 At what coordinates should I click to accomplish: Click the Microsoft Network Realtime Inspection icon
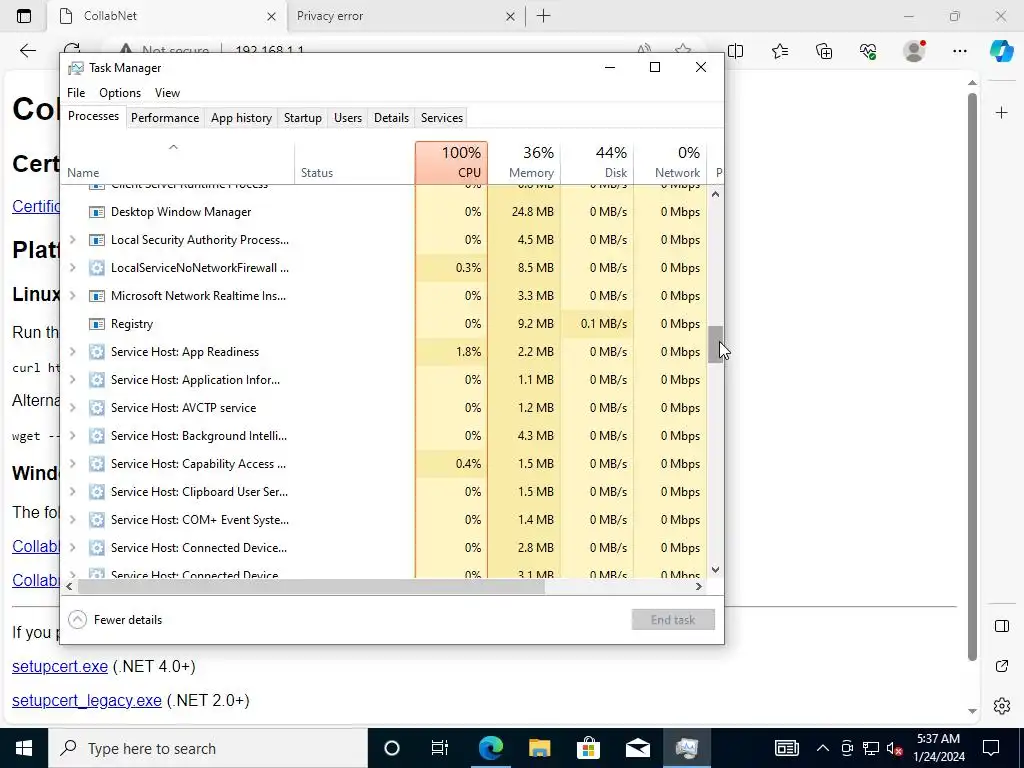click(x=97, y=296)
